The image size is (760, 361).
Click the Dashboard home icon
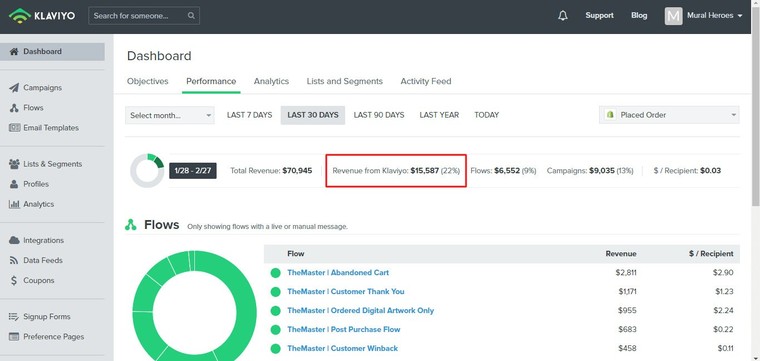point(14,51)
